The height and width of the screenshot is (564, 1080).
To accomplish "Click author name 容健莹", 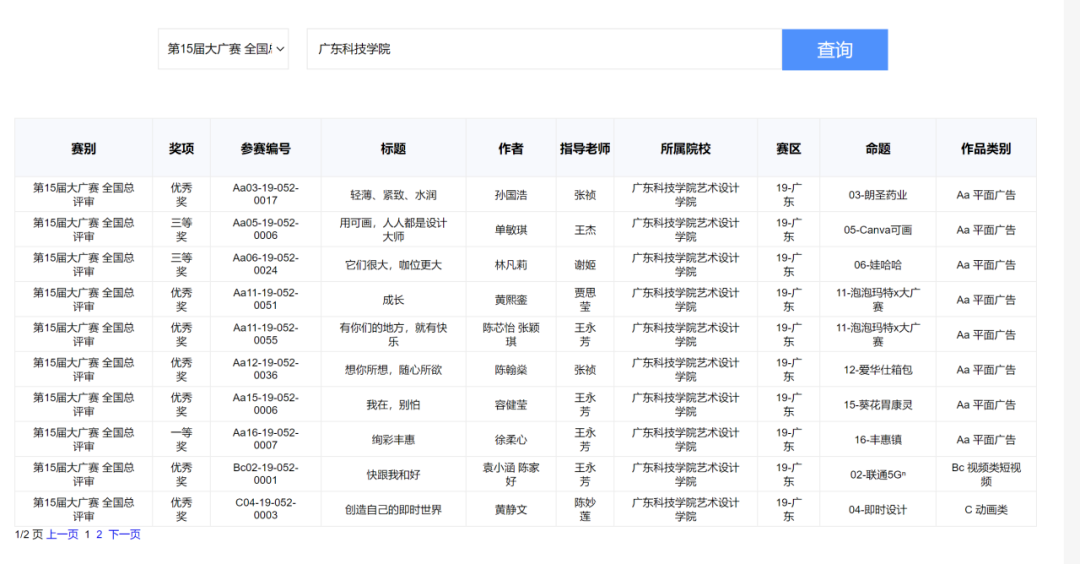I will [510, 405].
